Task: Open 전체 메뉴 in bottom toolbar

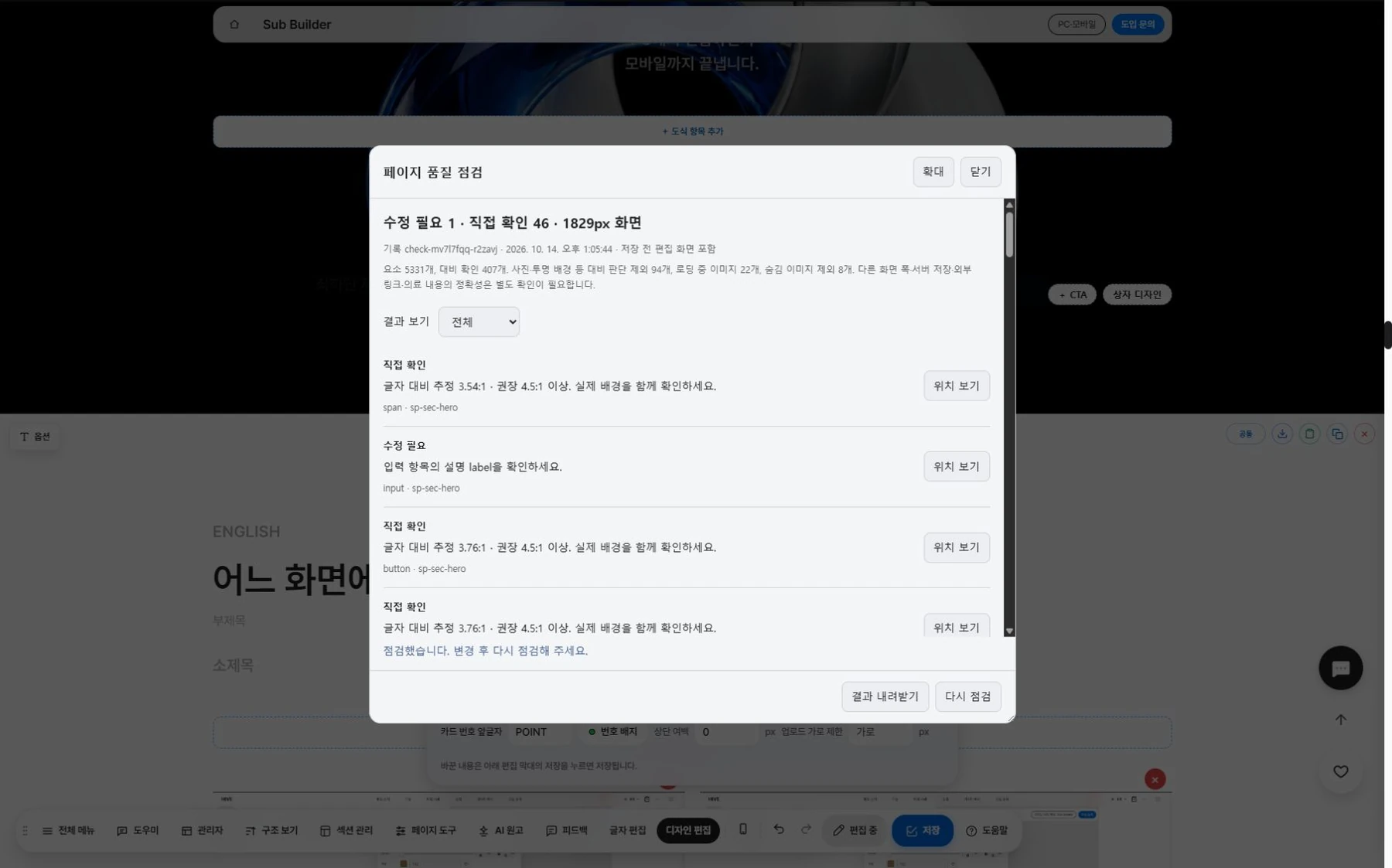Action: (68, 830)
